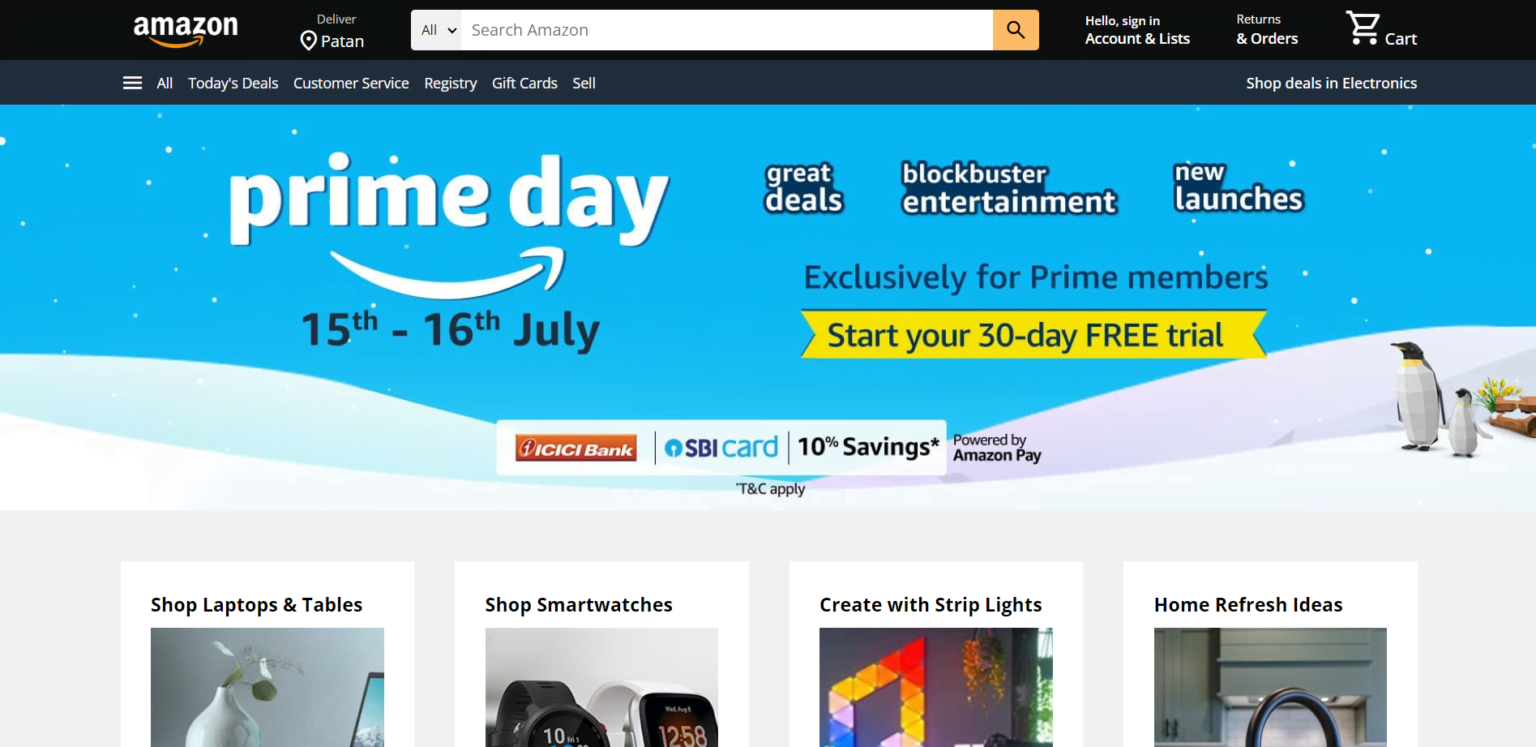Click the SBI card logo

pos(721,447)
